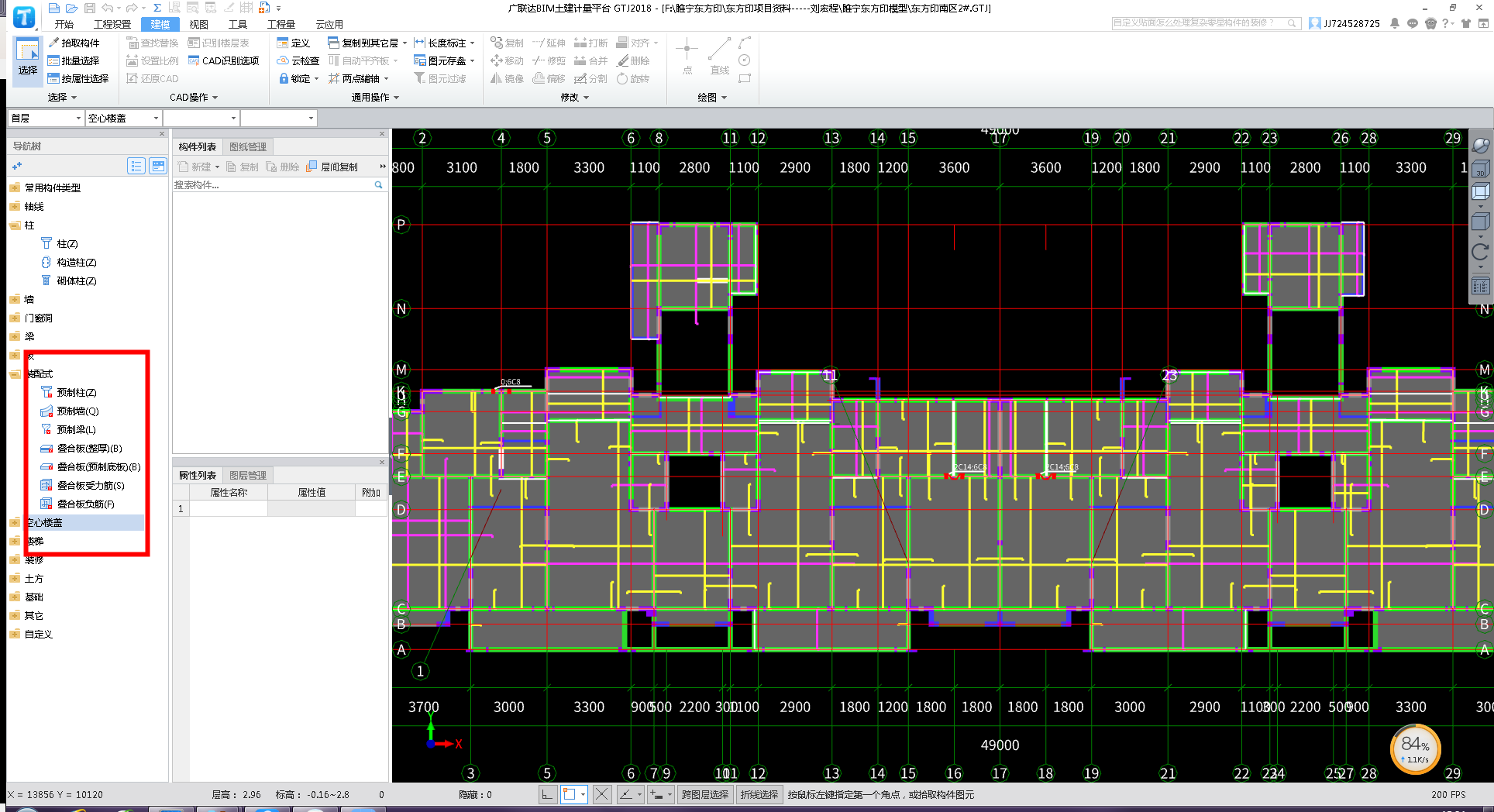The width and height of the screenshot is (1494, 812).
Task: Click the 定义 define button
Action: tap(294, 43)
